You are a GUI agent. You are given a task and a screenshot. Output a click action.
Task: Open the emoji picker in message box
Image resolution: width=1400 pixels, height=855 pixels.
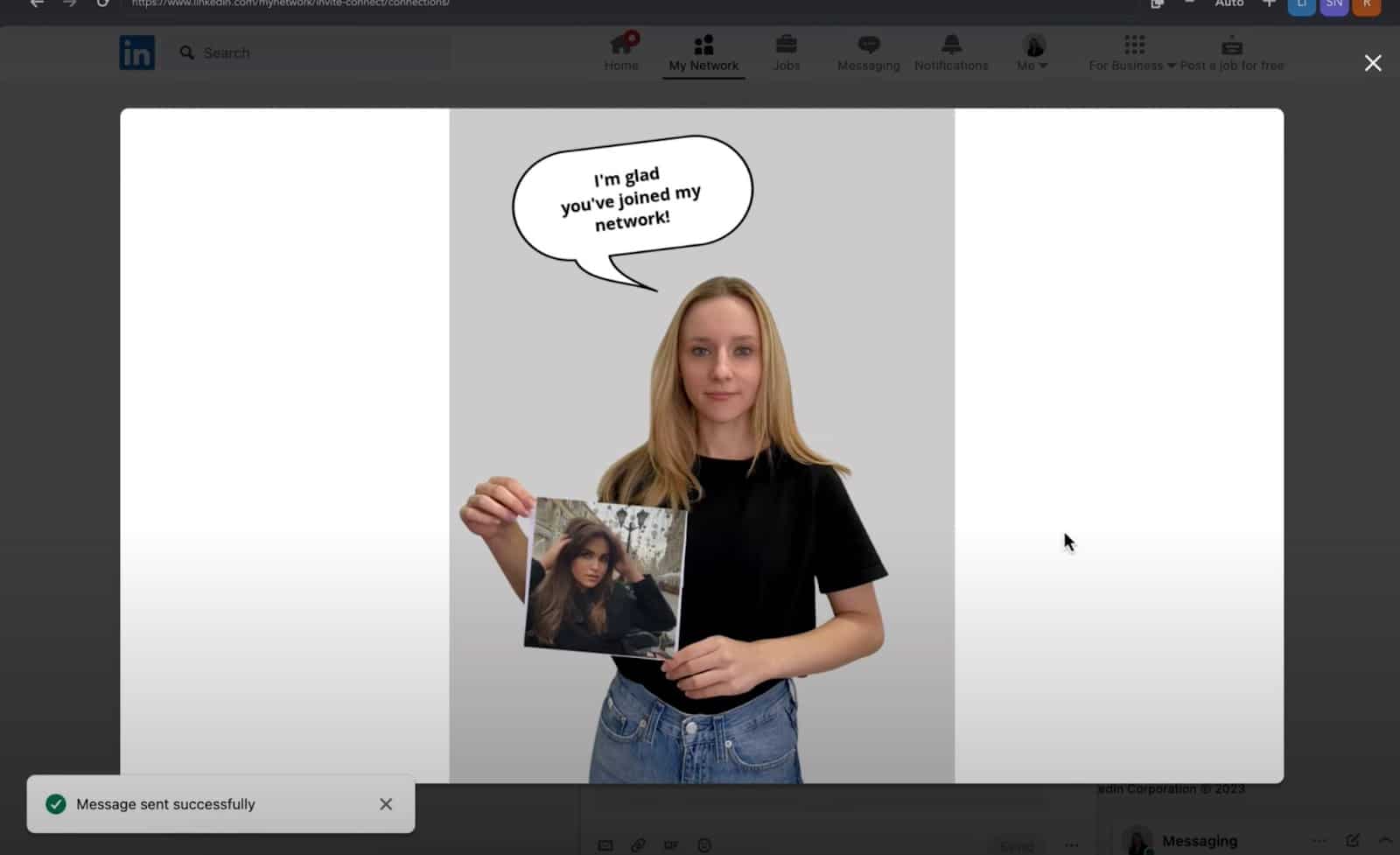point(704,844)
